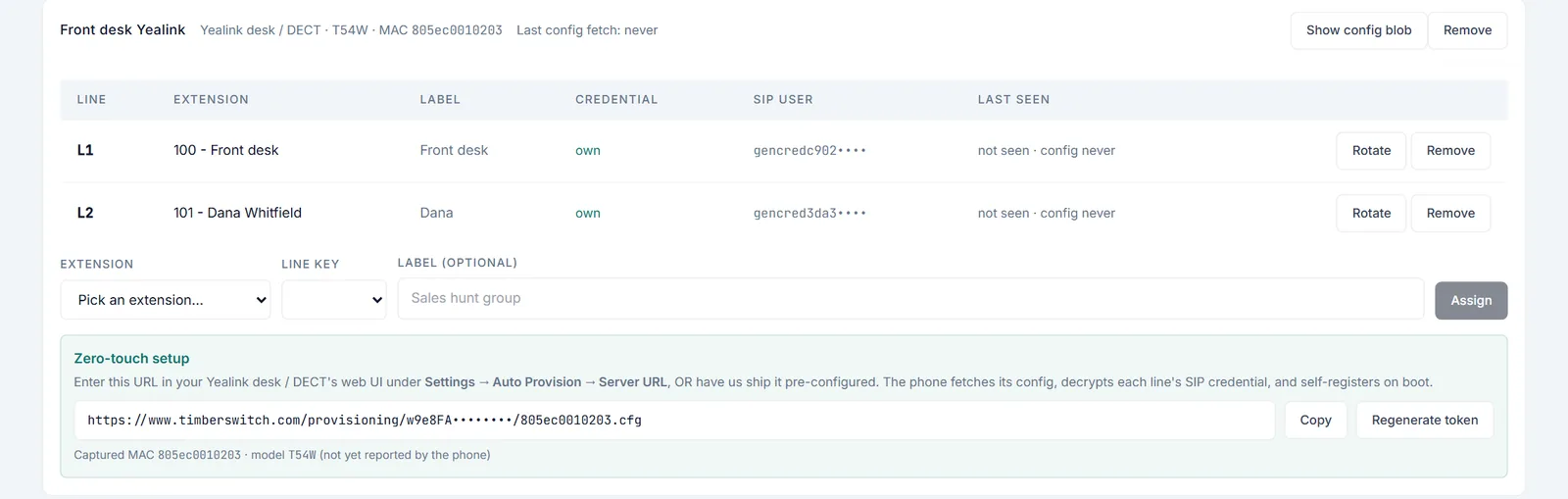Click the L2 line cell

pos(85,213)
